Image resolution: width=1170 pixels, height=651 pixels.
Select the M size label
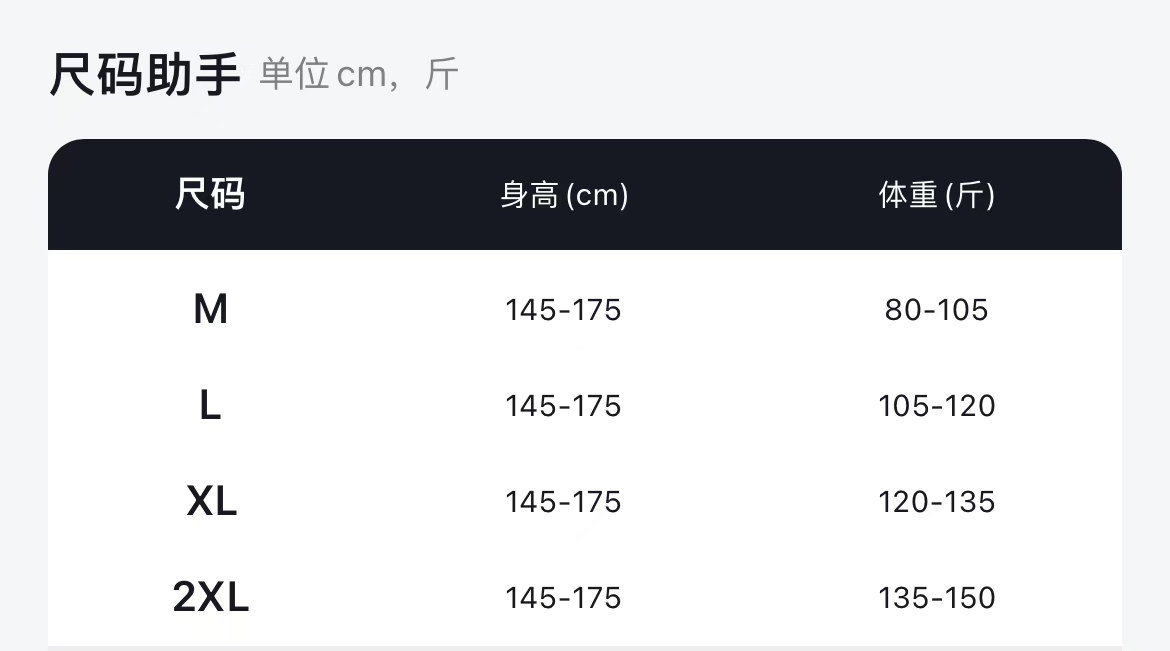pos(210,310)
